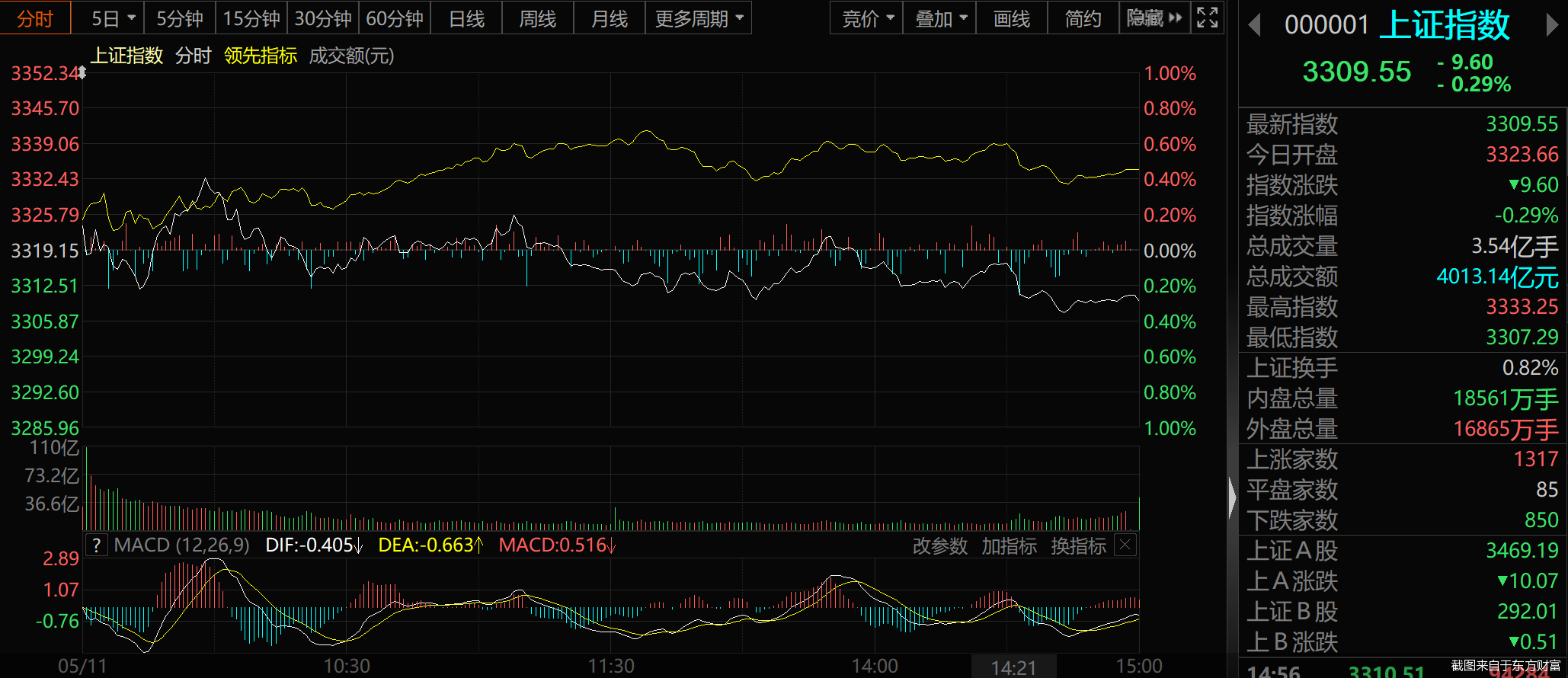Switch to the 60分钟 chart tab
1568x678 pixels.
(395, 18)
